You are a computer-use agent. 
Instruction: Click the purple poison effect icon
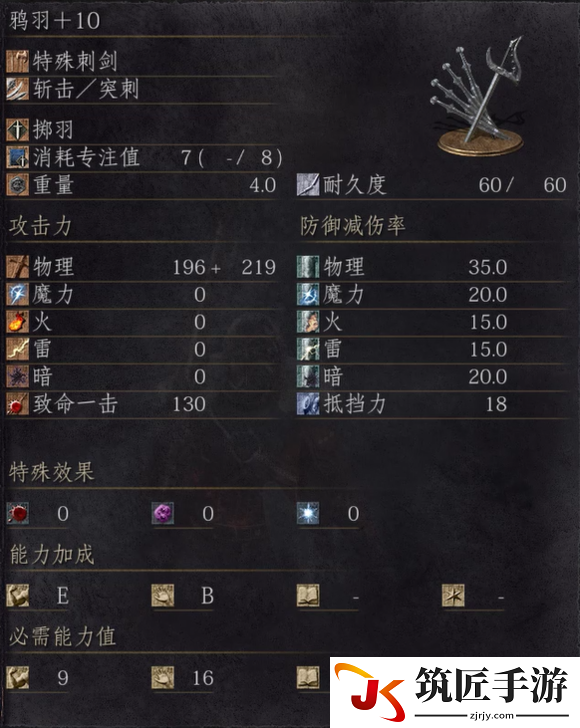(163, 514)
